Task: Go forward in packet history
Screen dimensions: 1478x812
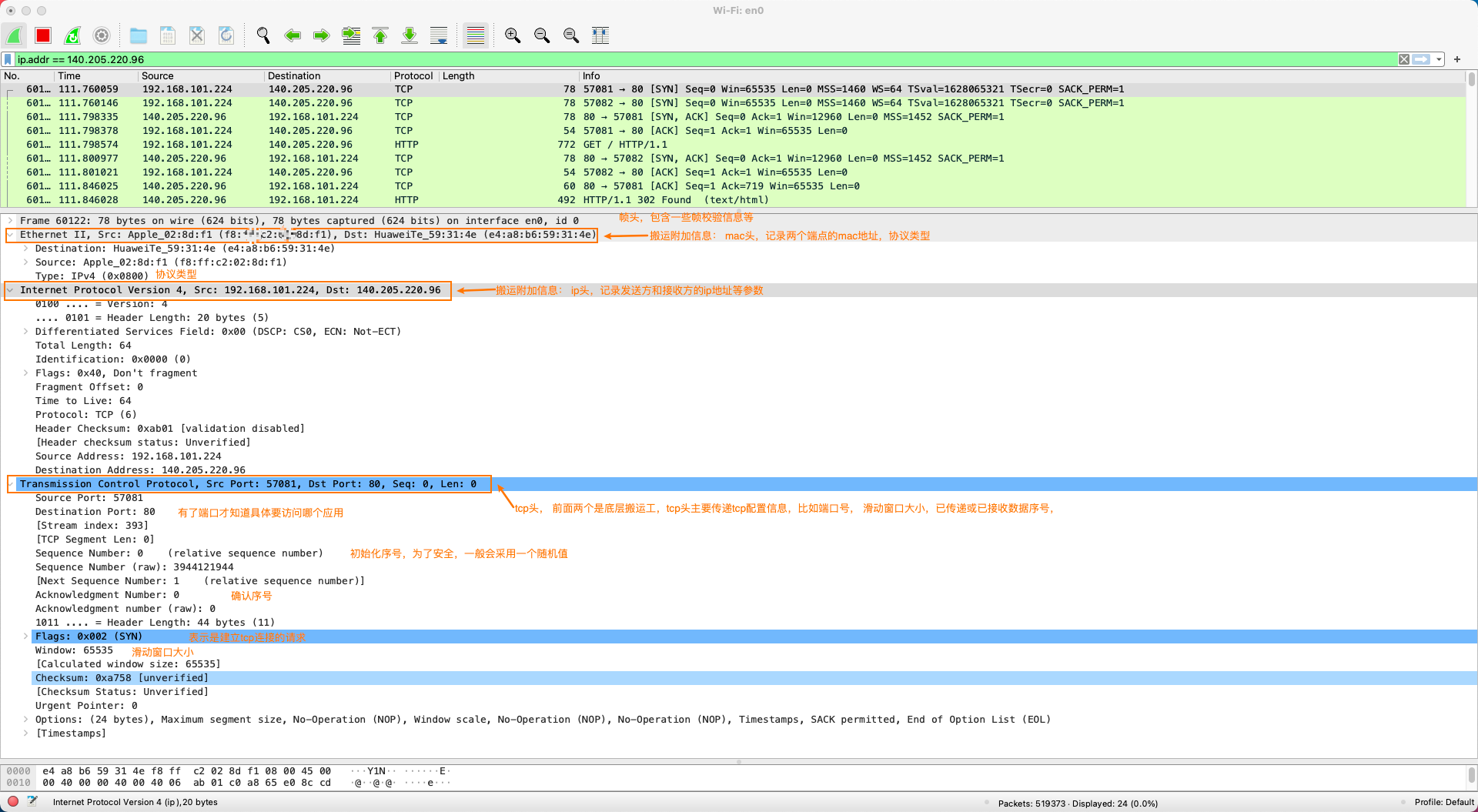Action: point(322,35)
